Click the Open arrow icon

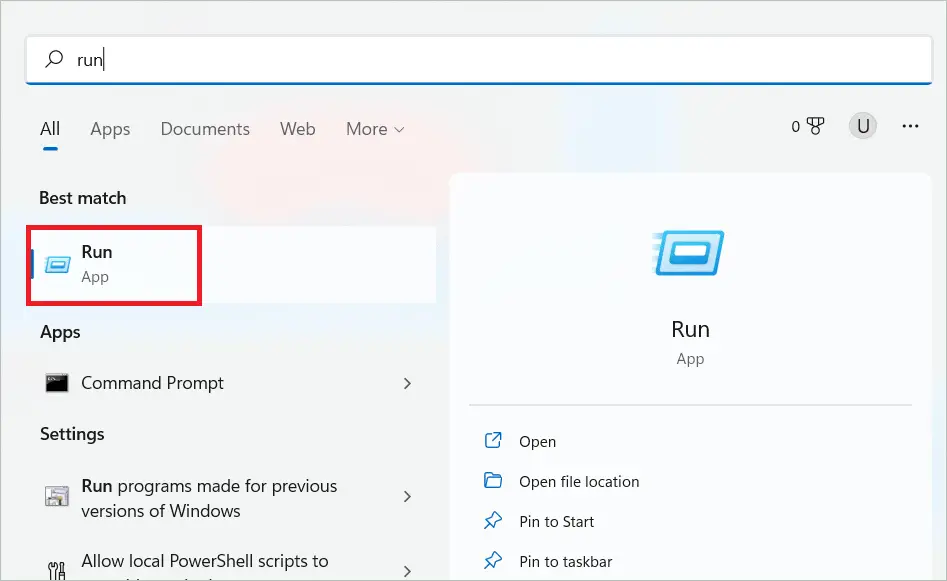coord(493,440)
